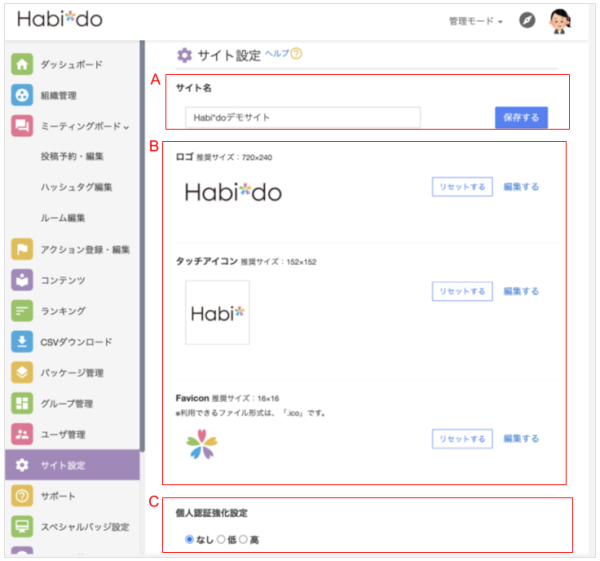Select the なし radio button

pos(189,539)
